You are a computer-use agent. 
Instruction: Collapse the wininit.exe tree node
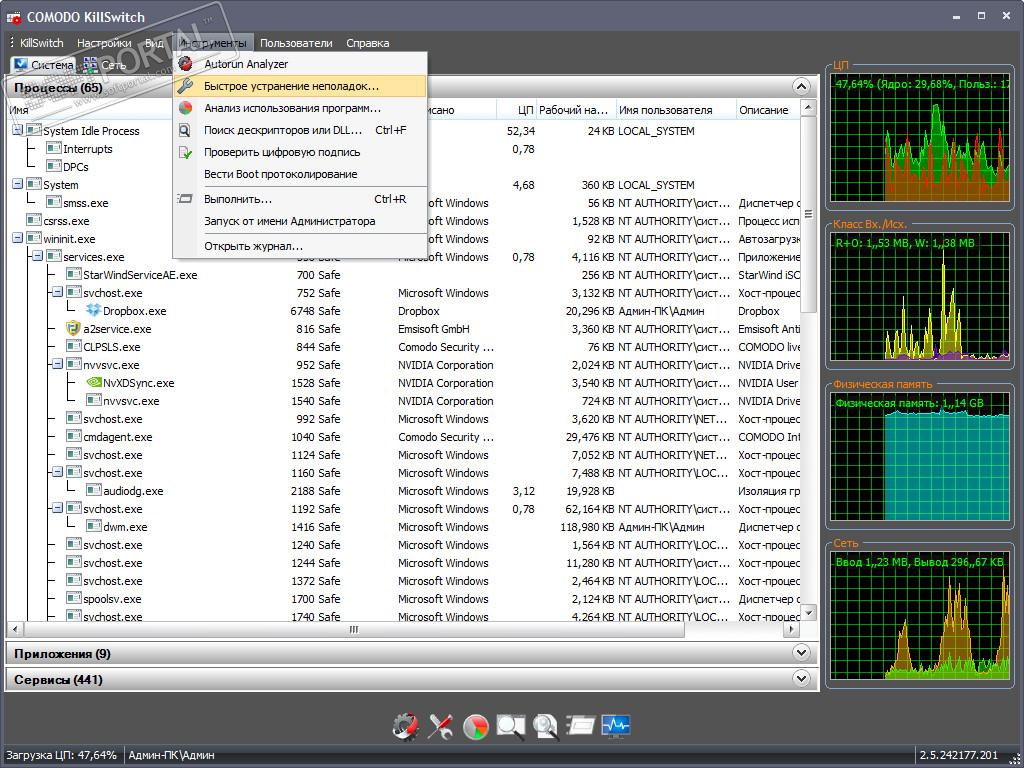tap(18, 239)
